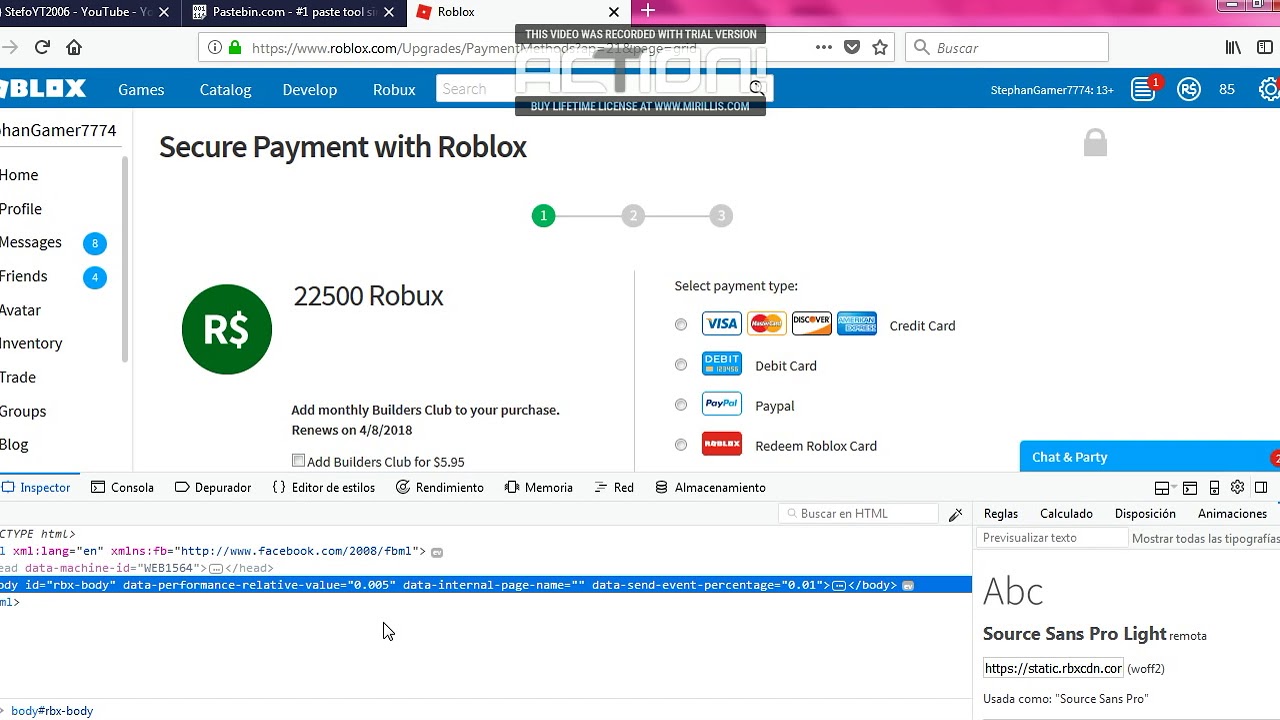
Task: Click the Visa card logo
Action: click(721, 324)
